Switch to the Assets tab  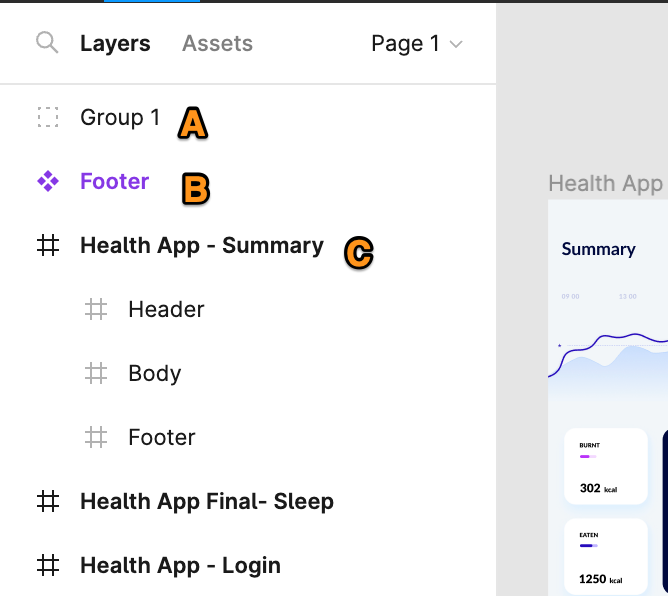(217, 43)
